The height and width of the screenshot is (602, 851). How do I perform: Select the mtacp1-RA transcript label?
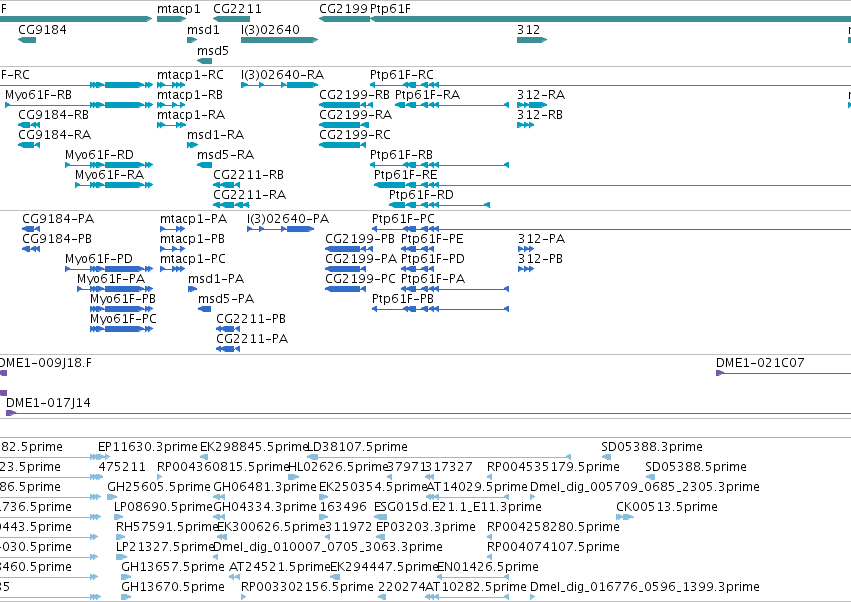[x=191, y=115]
